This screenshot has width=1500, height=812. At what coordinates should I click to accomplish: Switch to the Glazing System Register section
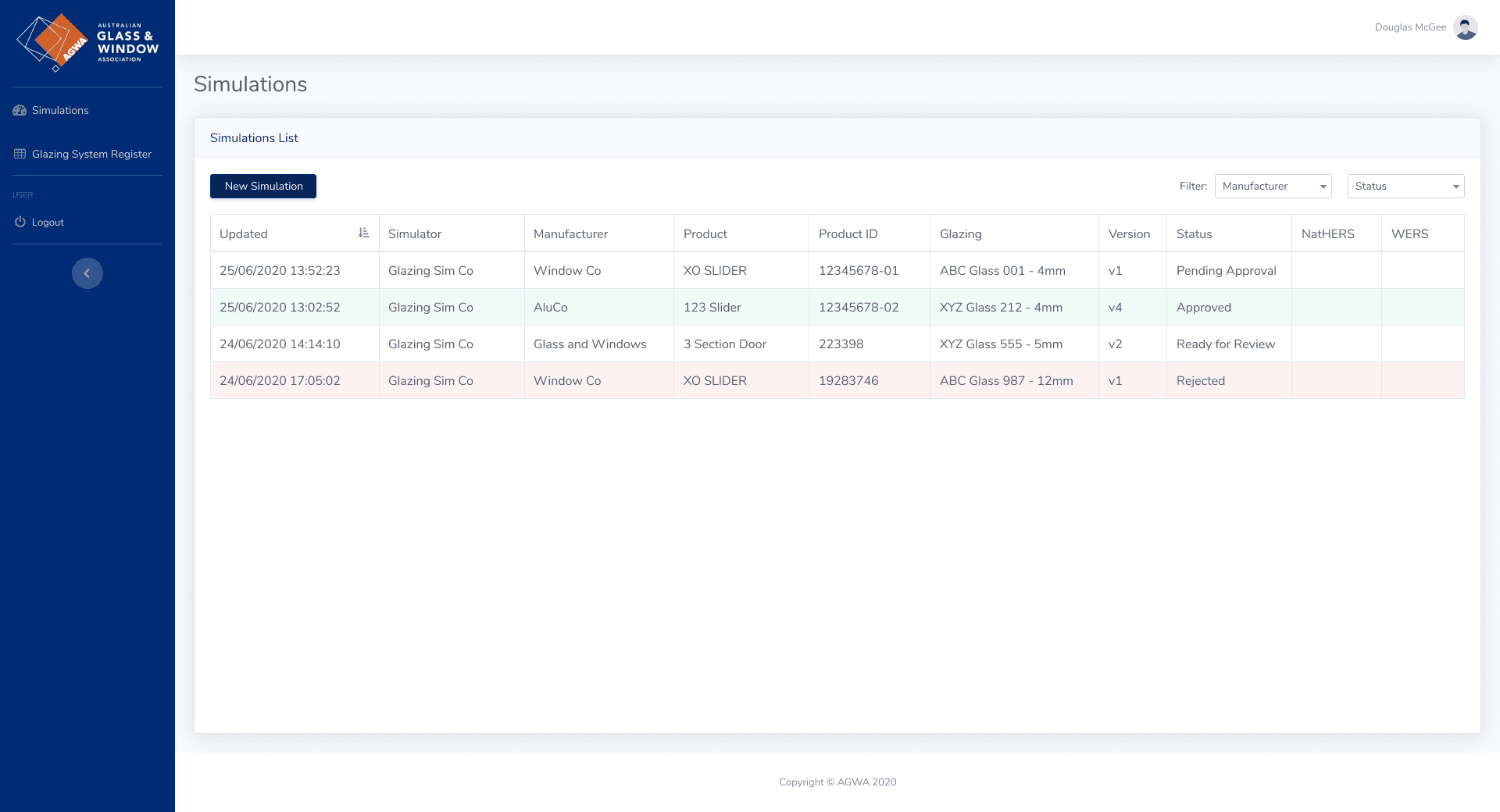pyautogui.click(x=91, y=154)
